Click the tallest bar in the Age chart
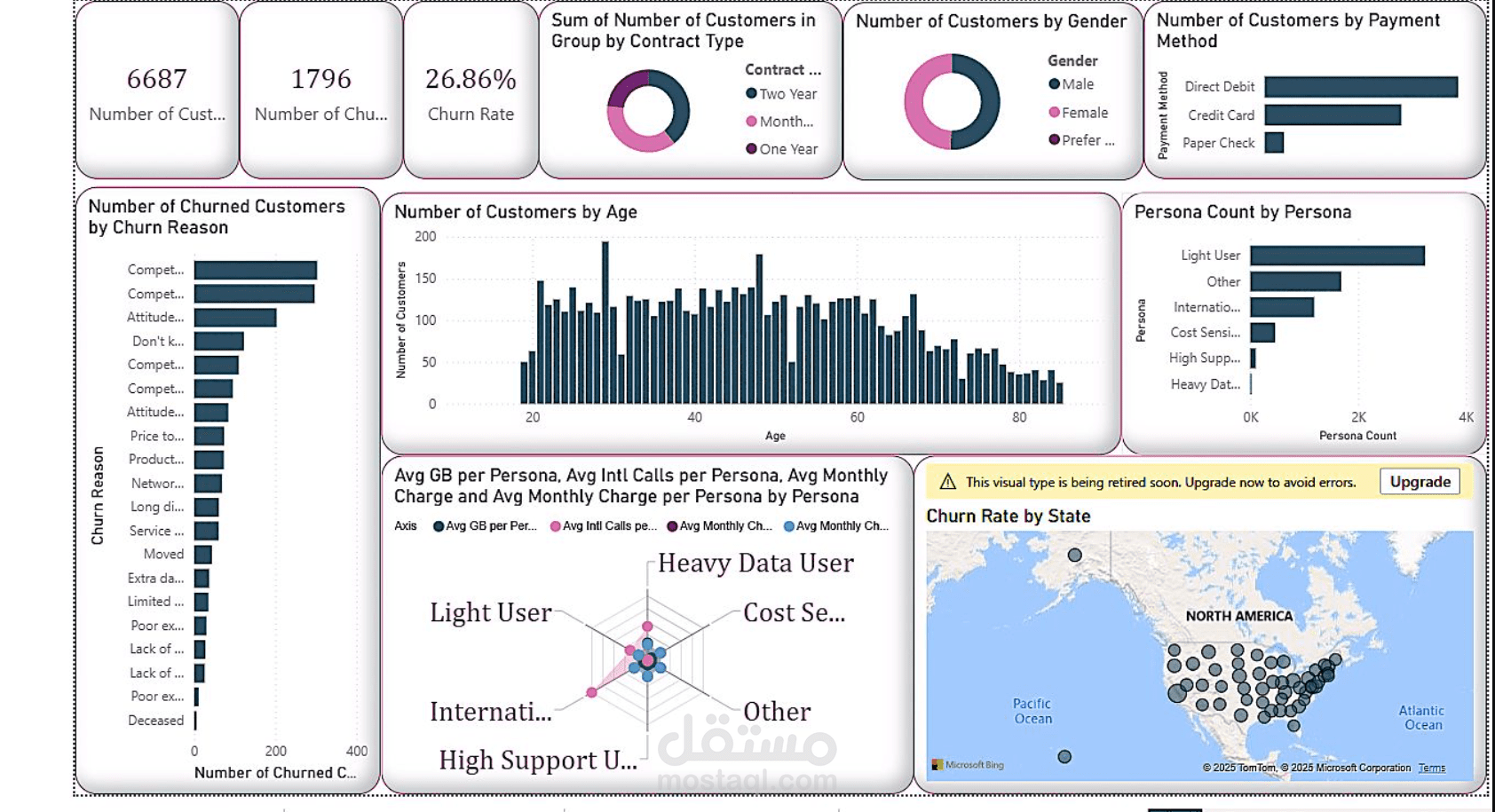Viewport: 1495px width, 812px height. coord(605,323)
